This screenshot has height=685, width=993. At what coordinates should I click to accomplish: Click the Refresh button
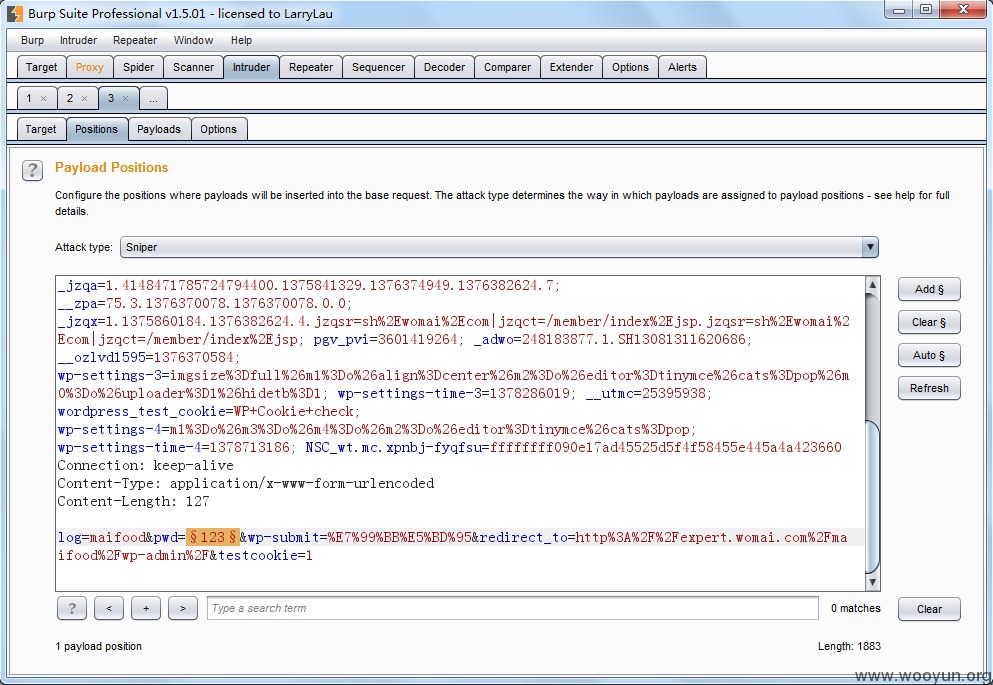click(929, 388)
